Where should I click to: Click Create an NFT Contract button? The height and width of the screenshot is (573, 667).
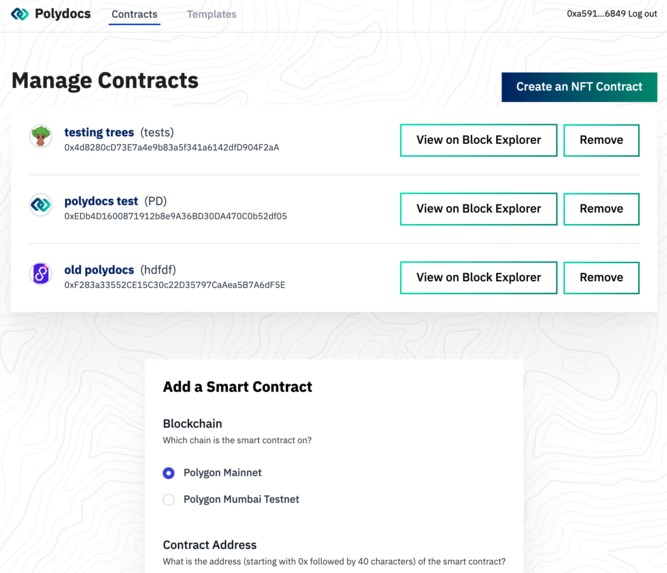[x=579, y=87]
